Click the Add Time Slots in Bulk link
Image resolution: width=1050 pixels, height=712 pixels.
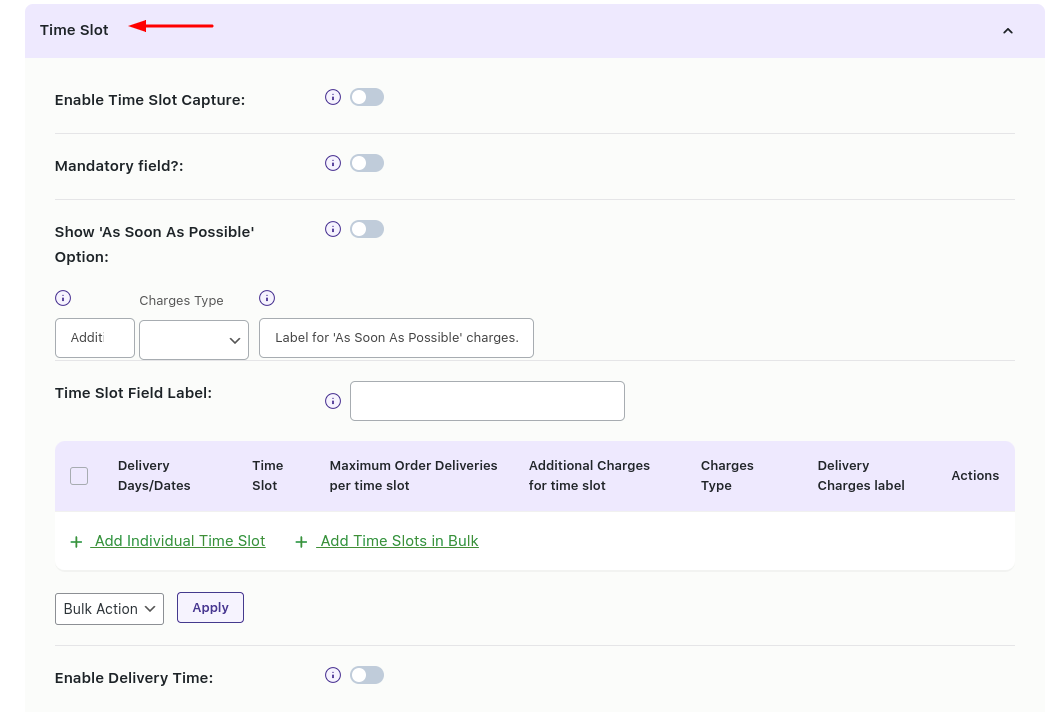click(399, 541)
